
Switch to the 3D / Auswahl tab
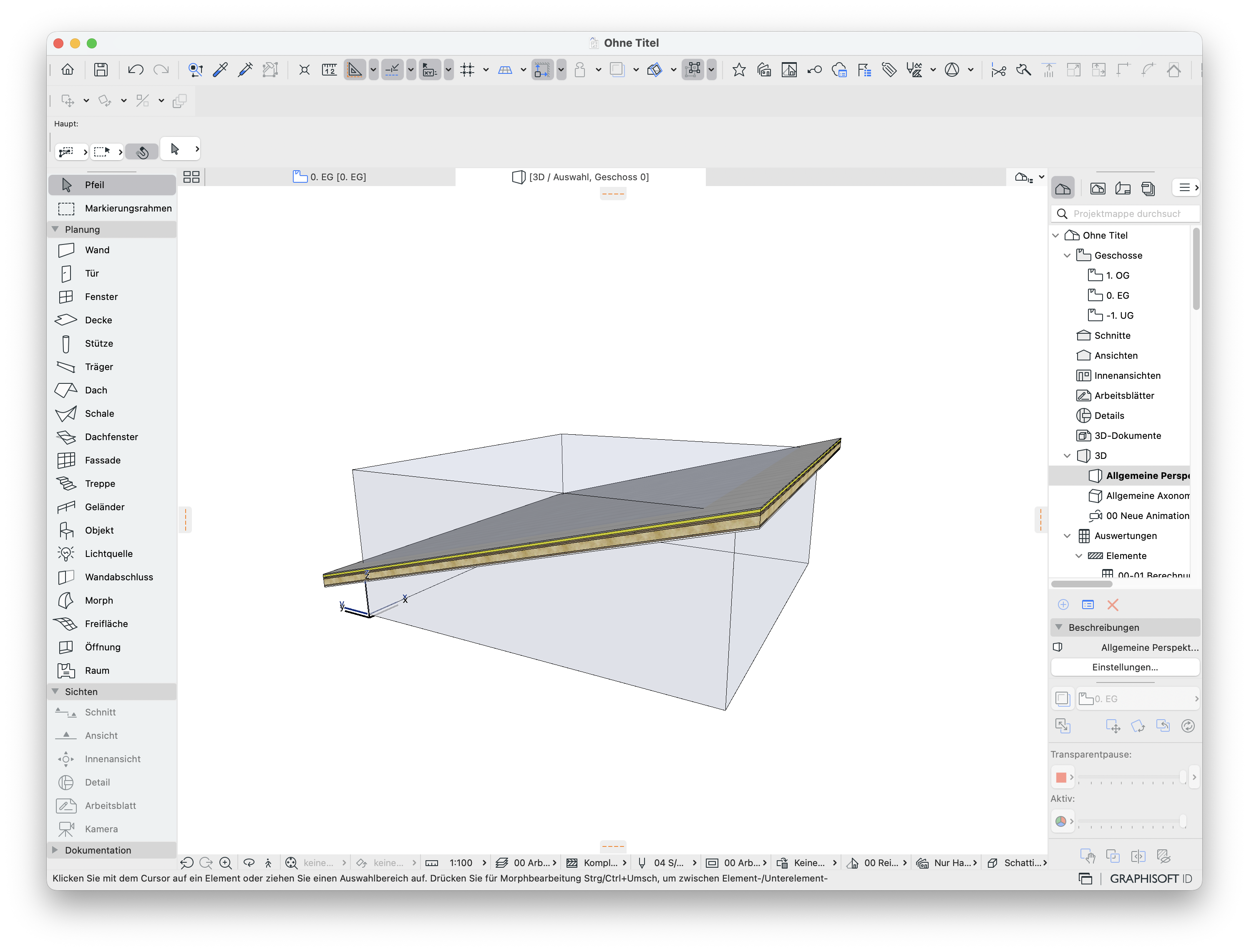click(x=581, y=177)
